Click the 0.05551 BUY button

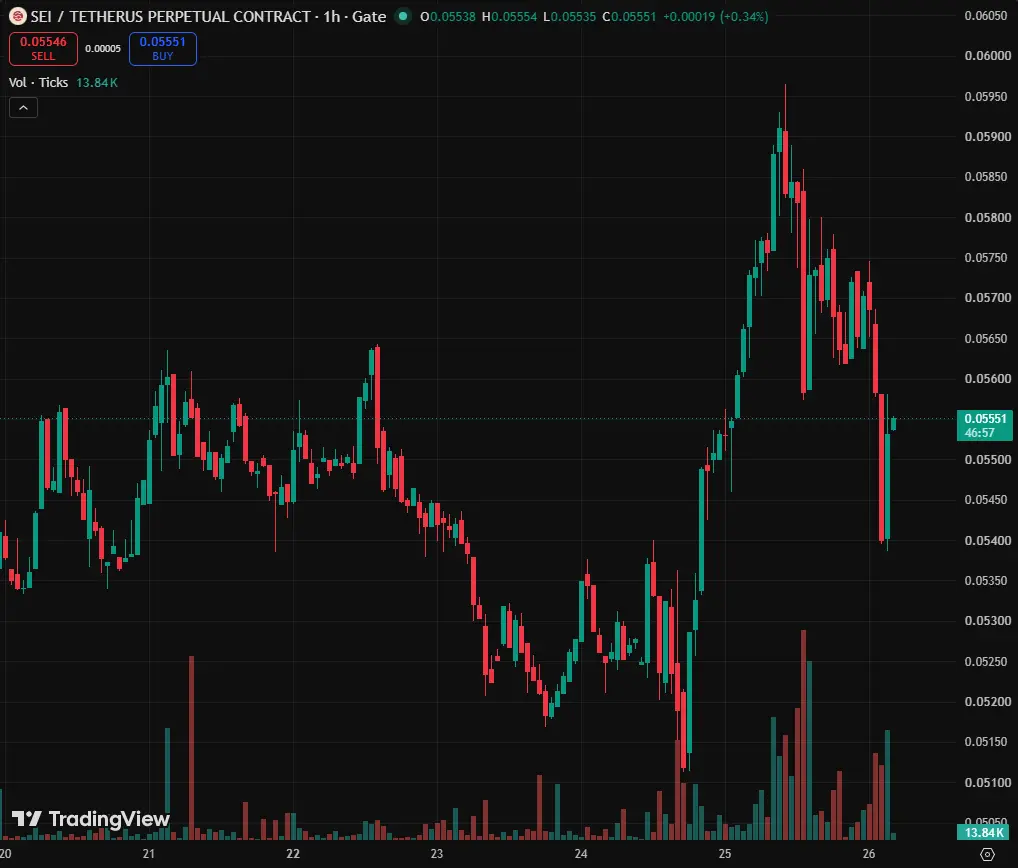(163, 49)
